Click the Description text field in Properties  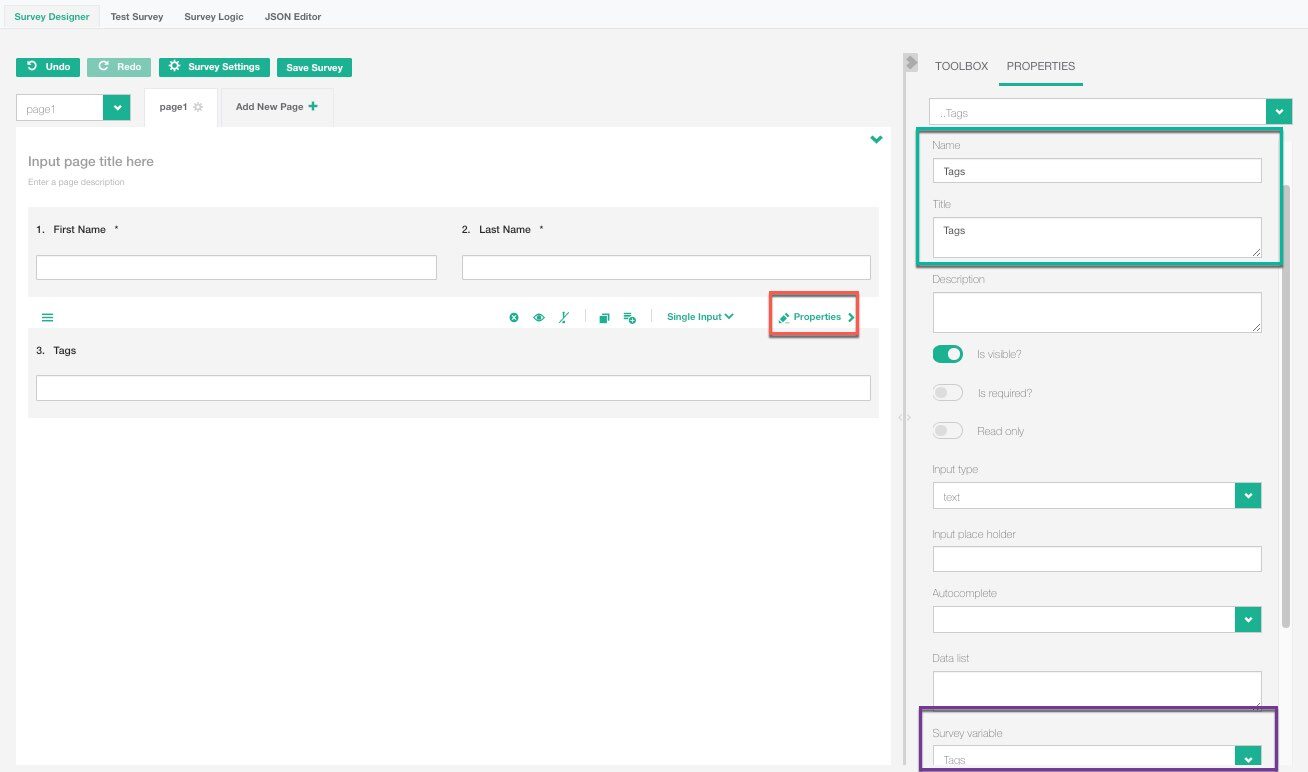(1096, 312)
